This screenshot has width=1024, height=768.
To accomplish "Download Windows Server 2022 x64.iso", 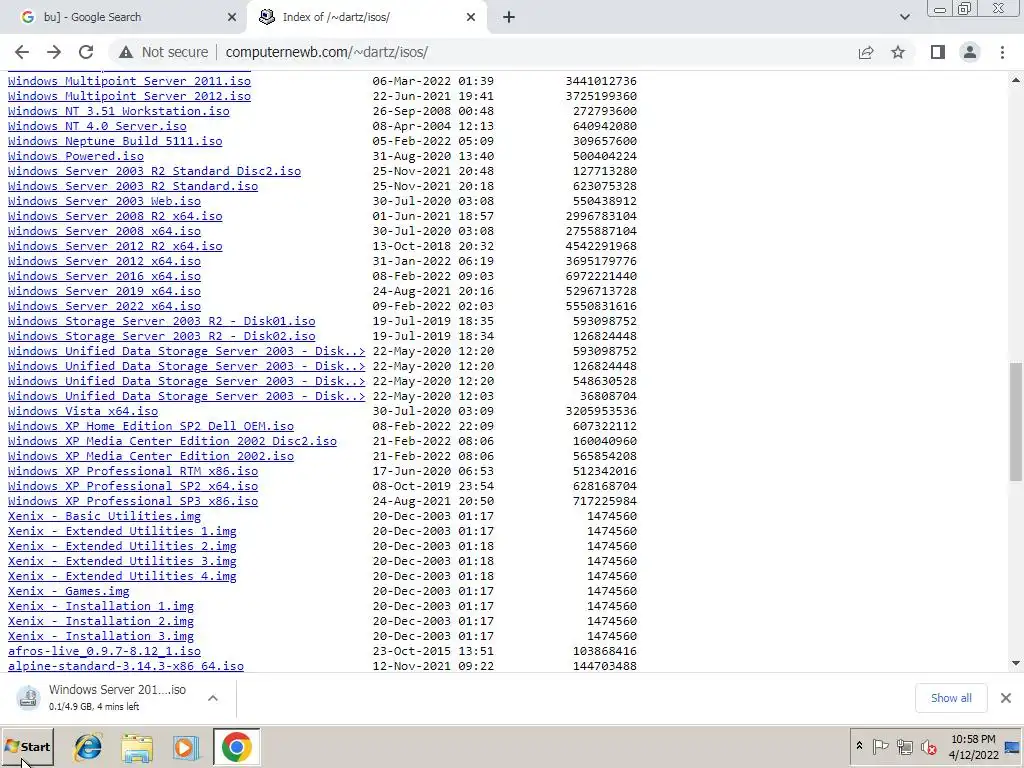I will point(104,306).
